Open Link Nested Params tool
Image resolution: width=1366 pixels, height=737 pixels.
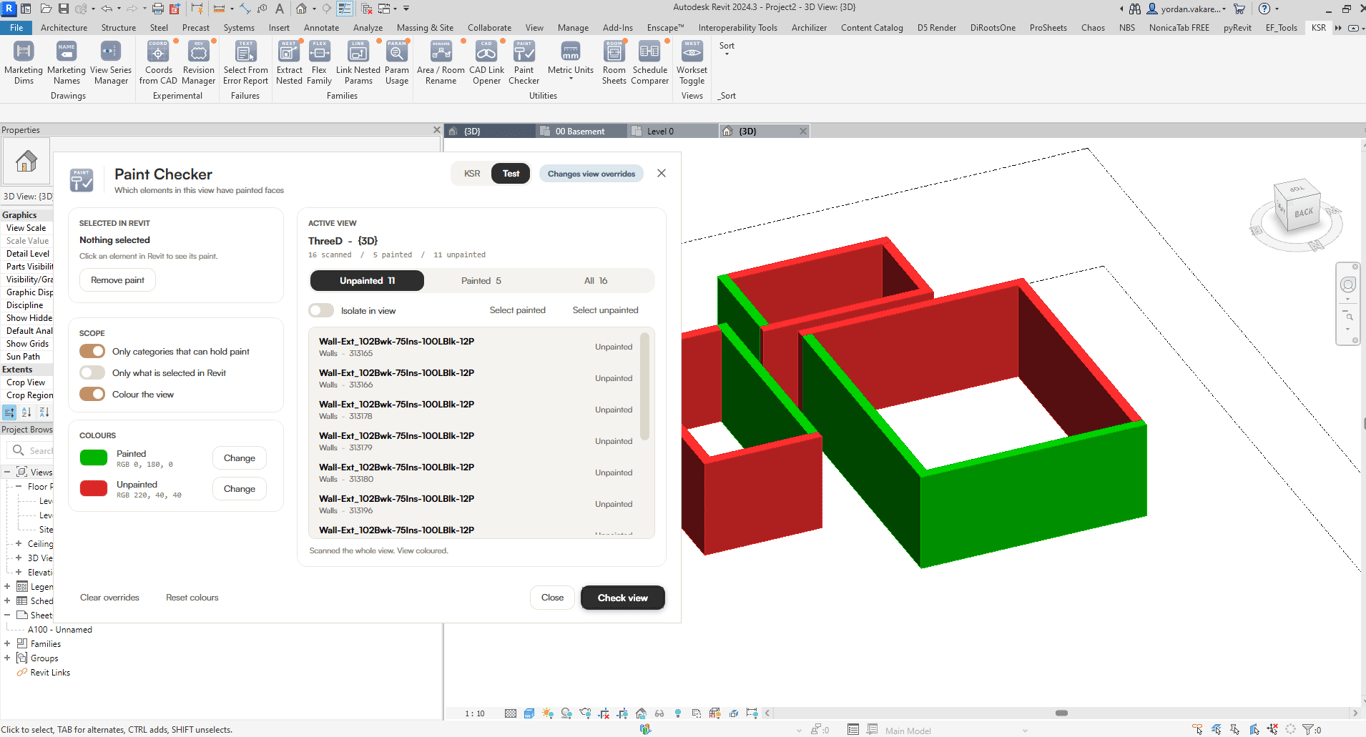click(x=358, y=63)
